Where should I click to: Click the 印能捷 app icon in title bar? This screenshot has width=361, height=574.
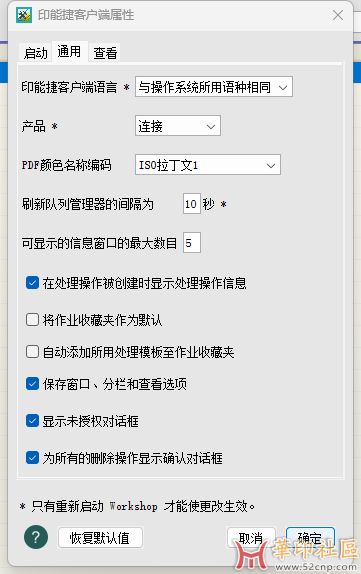coord(24,15)
